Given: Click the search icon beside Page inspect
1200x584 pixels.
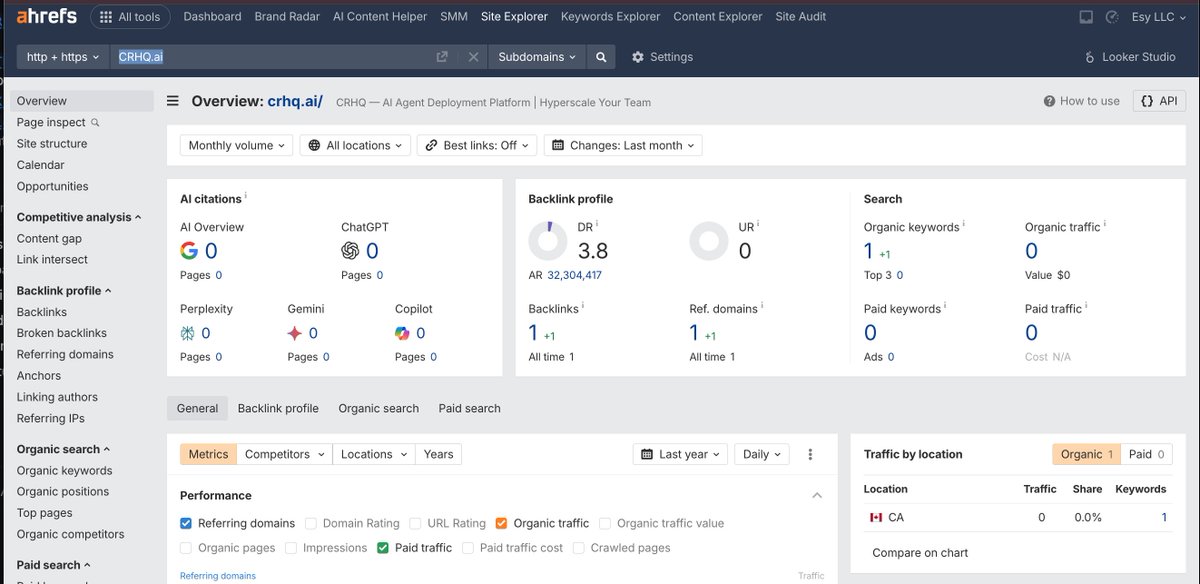Looking at the screenshot, I should (96, 122).
